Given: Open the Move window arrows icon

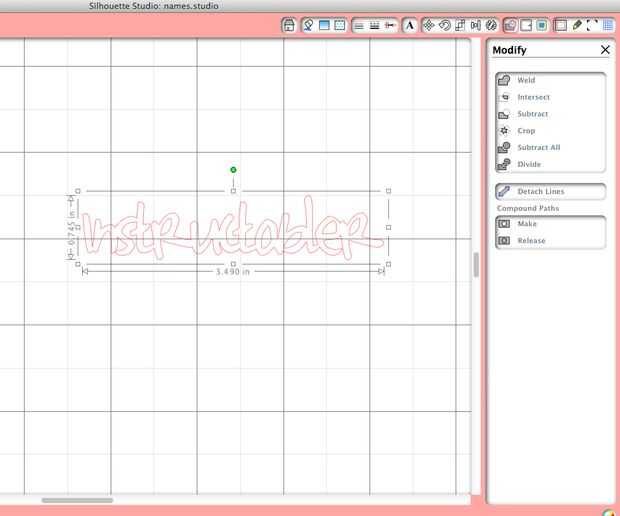Looking at the screenshot, I should [429, 26].
